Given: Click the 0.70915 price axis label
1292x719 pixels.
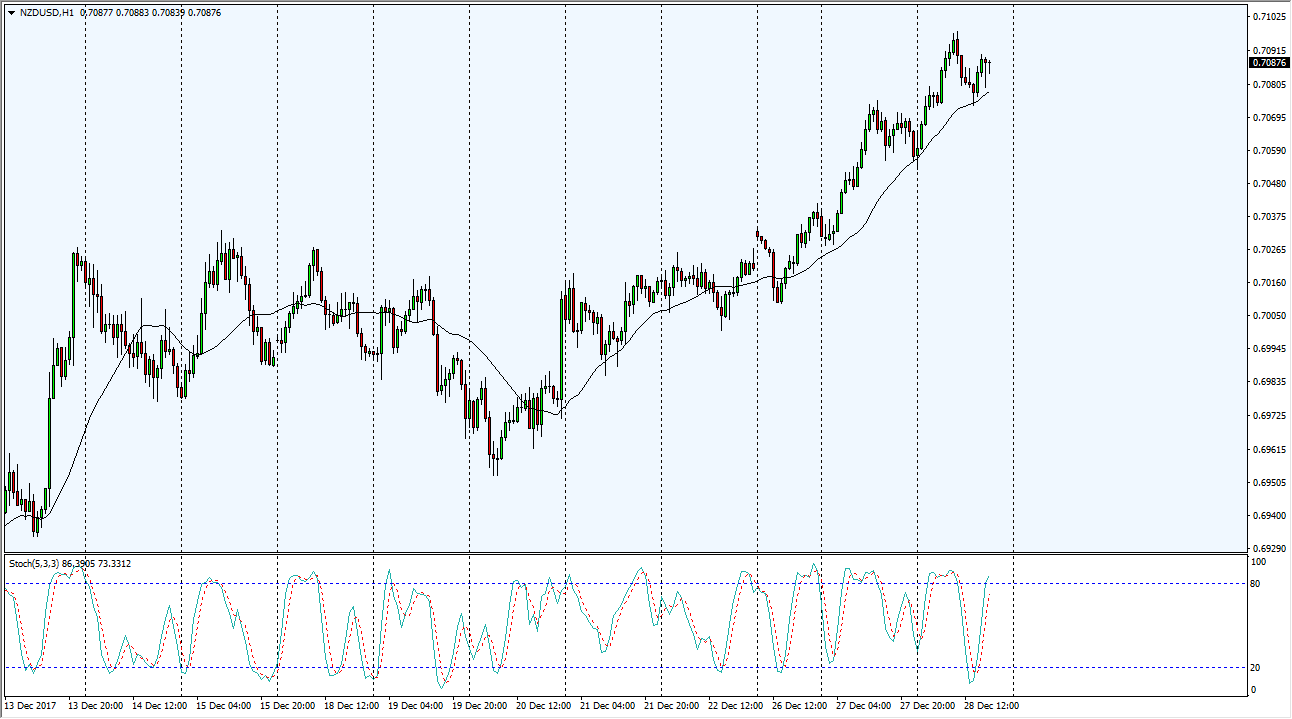Looking at the screenshot, I should tap(1268, 50).
